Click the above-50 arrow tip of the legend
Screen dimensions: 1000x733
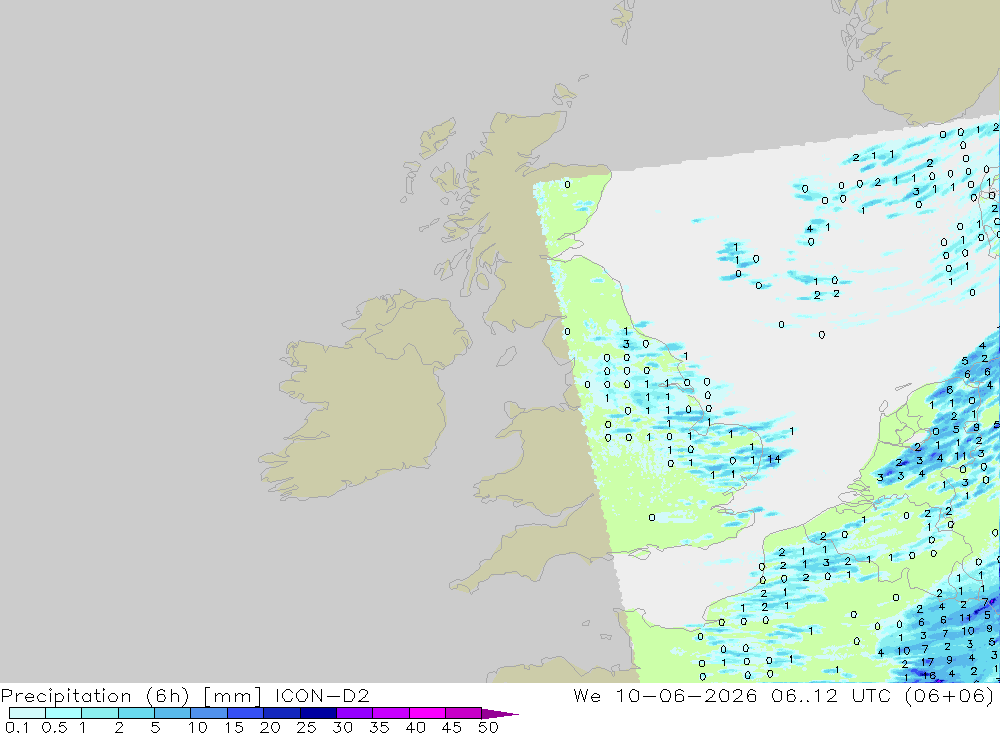coord(500,714)
